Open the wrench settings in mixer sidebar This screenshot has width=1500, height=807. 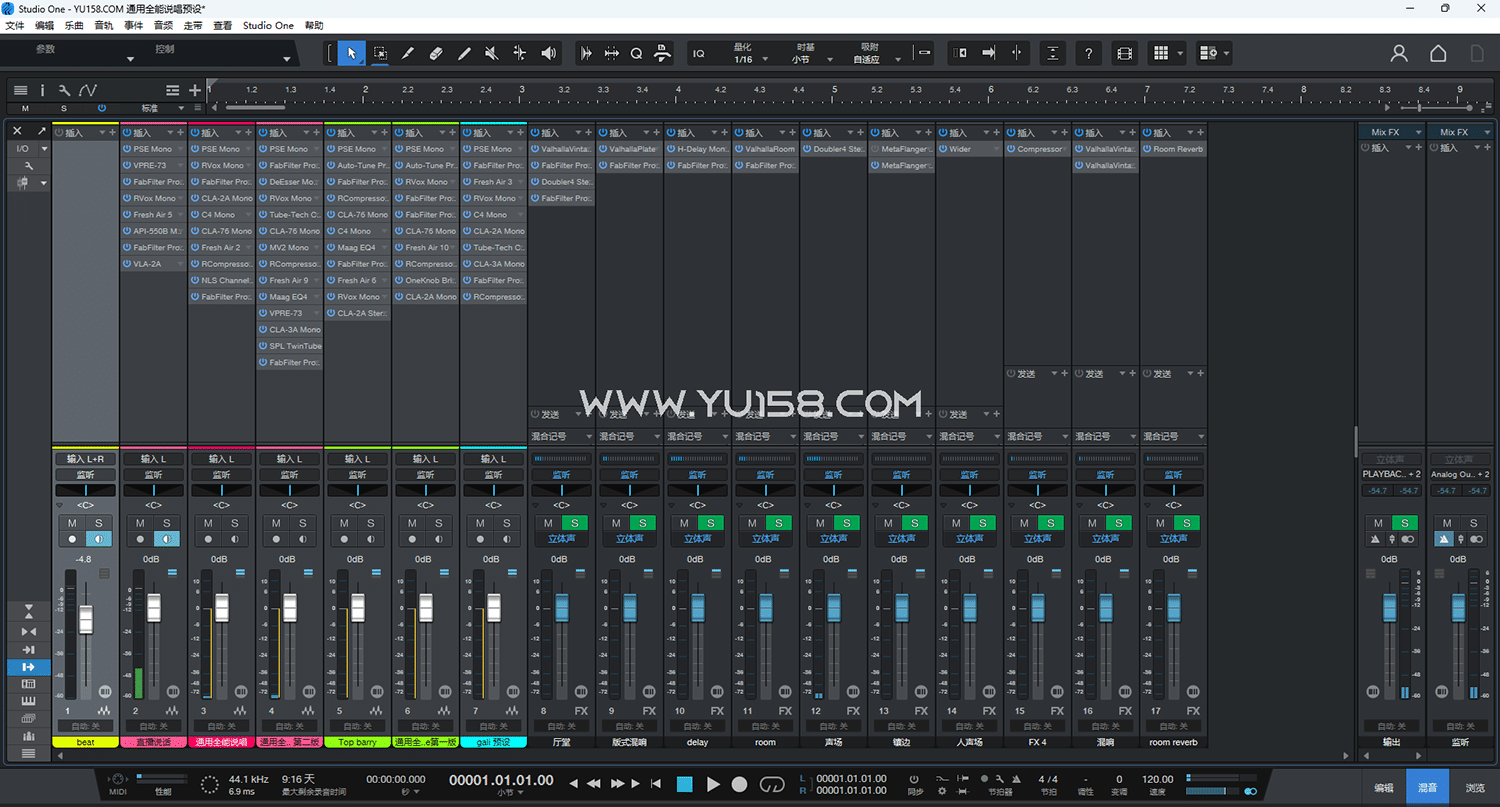(28, 165)
